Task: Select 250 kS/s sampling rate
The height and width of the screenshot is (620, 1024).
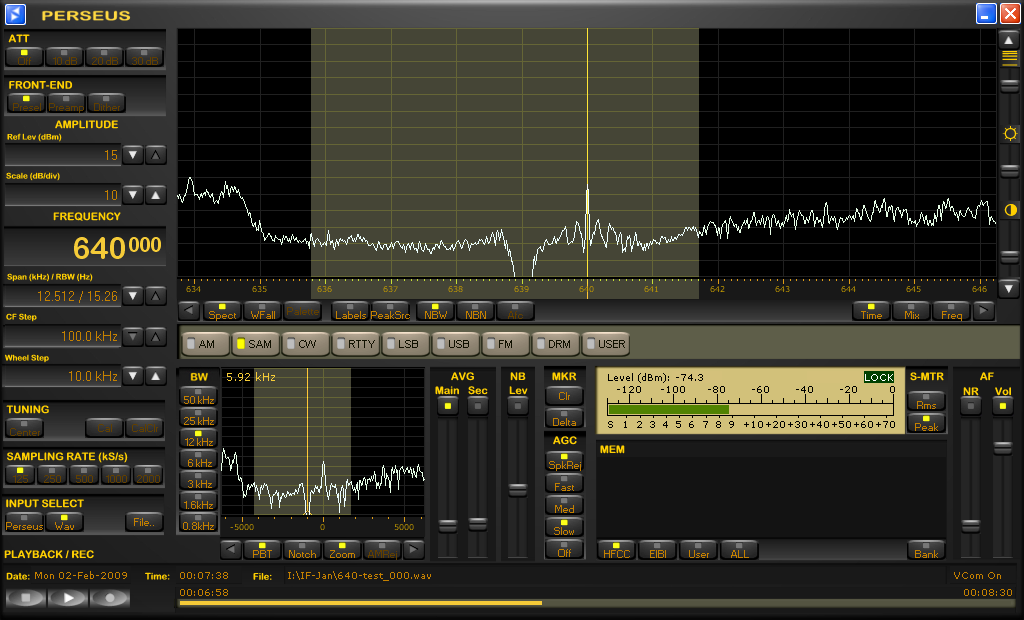Action: (x=52, y=474)
